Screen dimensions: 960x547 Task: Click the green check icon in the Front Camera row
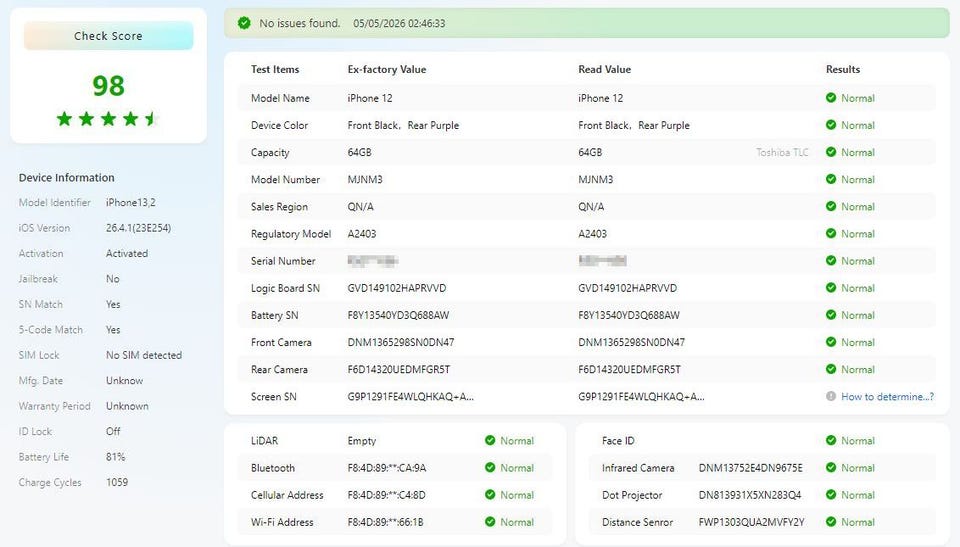(831, 342)
